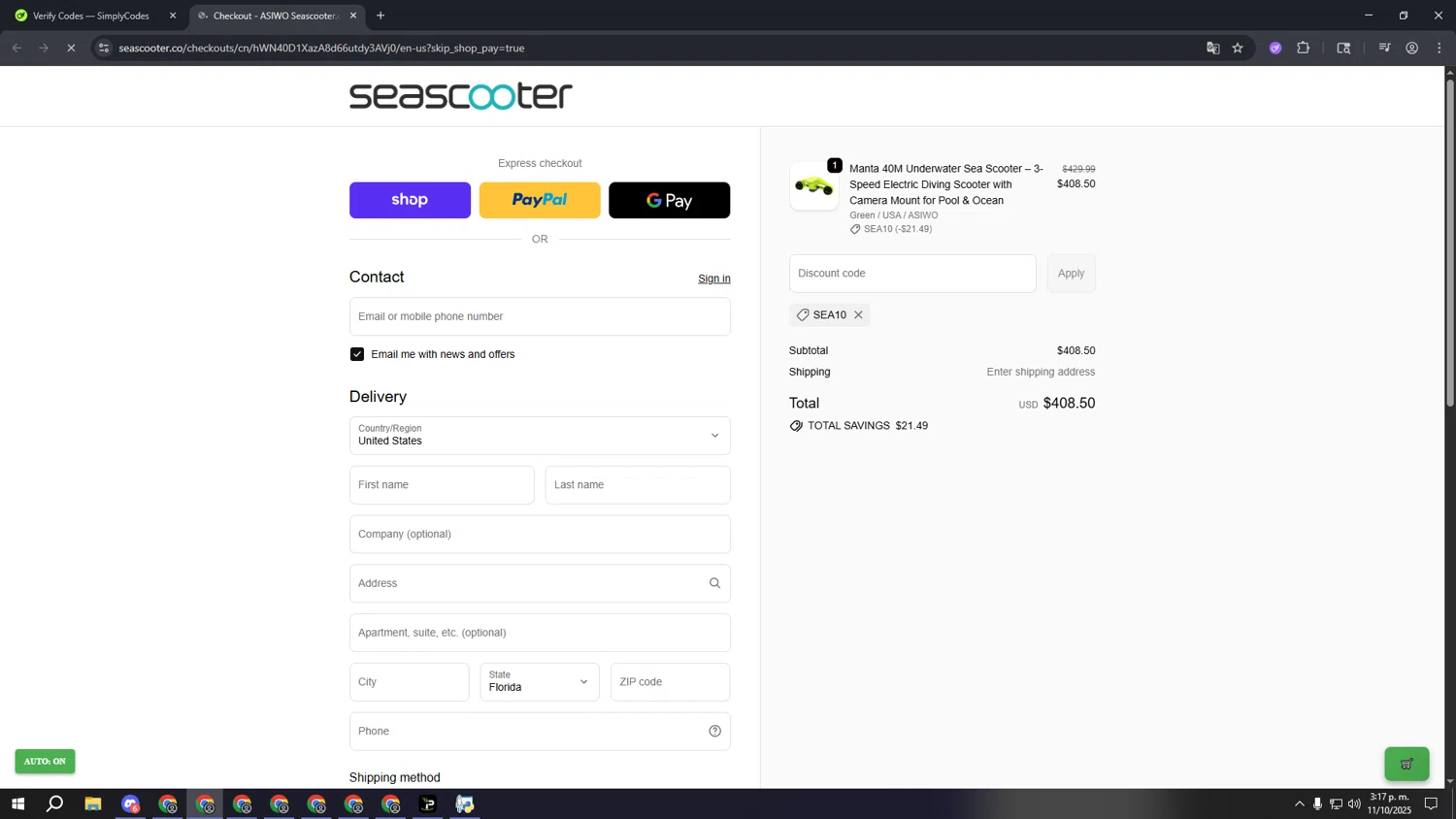Open the Chrome three-dot menu
1456x819 pixels.
tap(1439, 48)
